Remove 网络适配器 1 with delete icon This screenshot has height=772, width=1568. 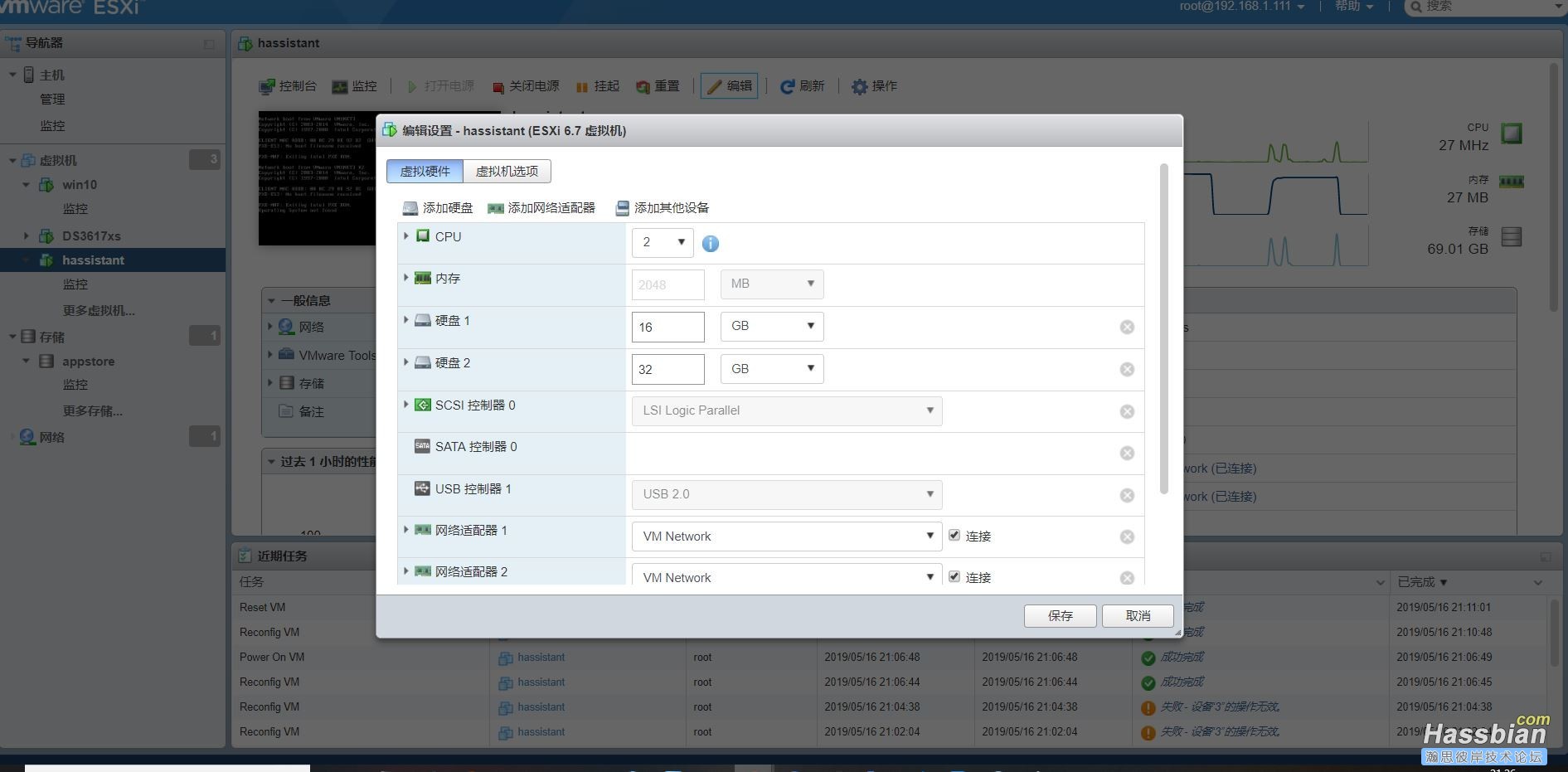coord(1127,537)
